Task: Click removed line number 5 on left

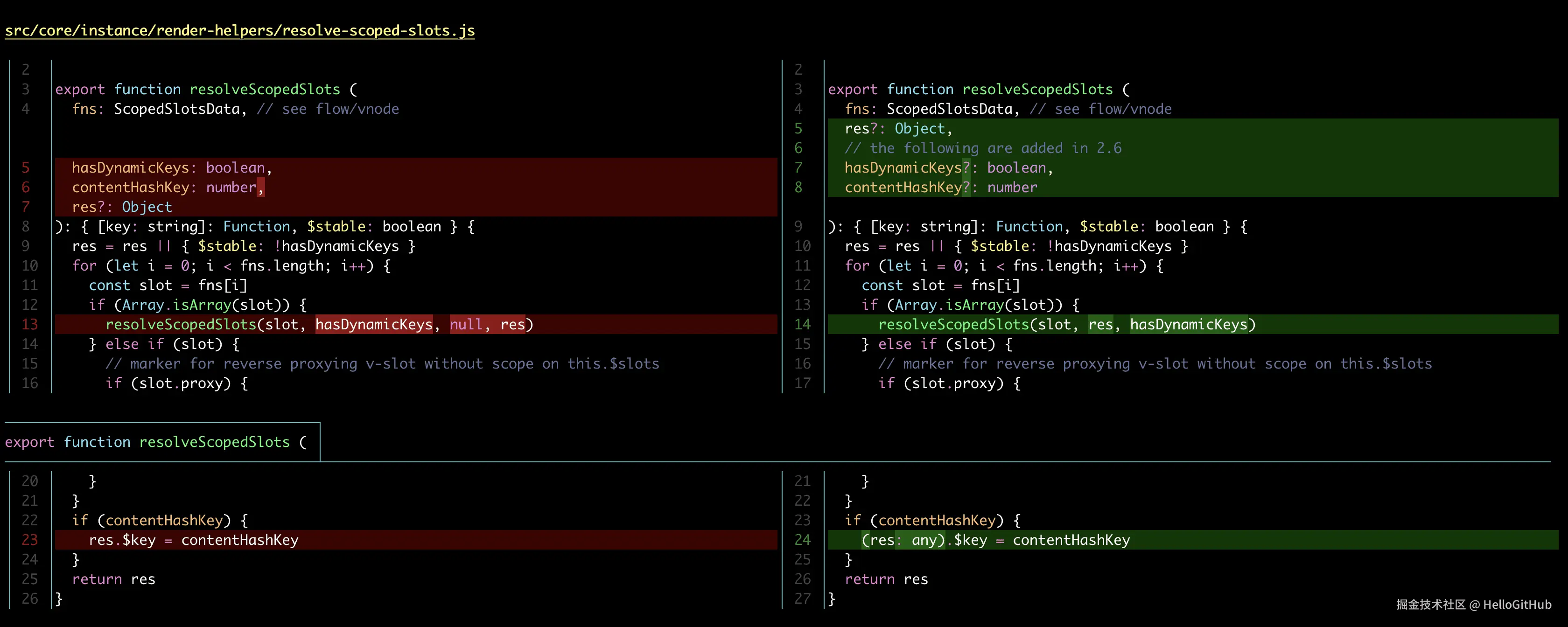Action: pyautogui.click(x=26, y=167)
